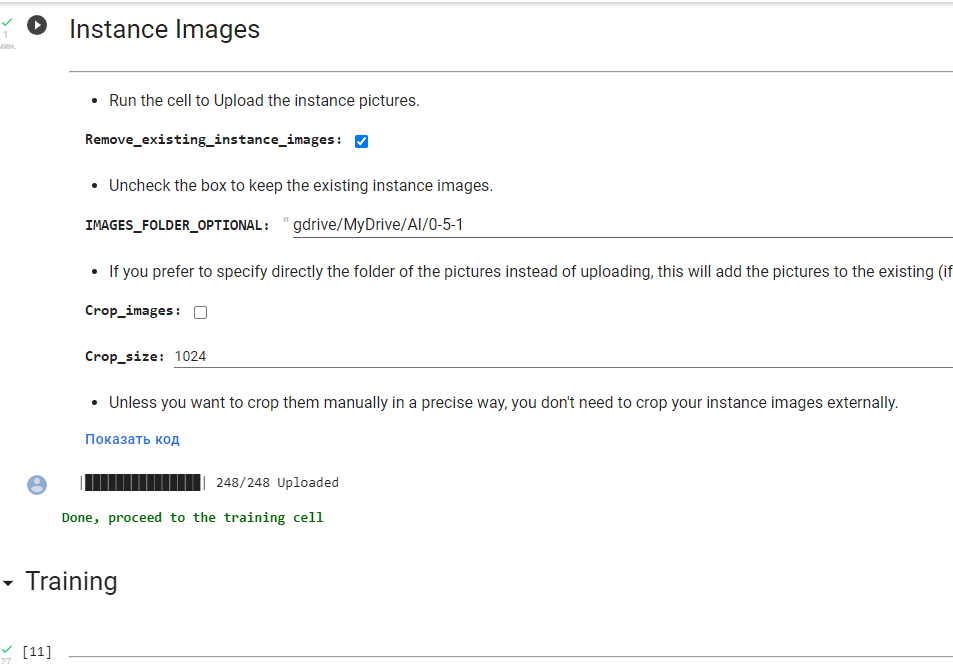This screenshot has width=953, height=664.
Task: Enable the Crop_images checkbox
Action: [200, 312]
